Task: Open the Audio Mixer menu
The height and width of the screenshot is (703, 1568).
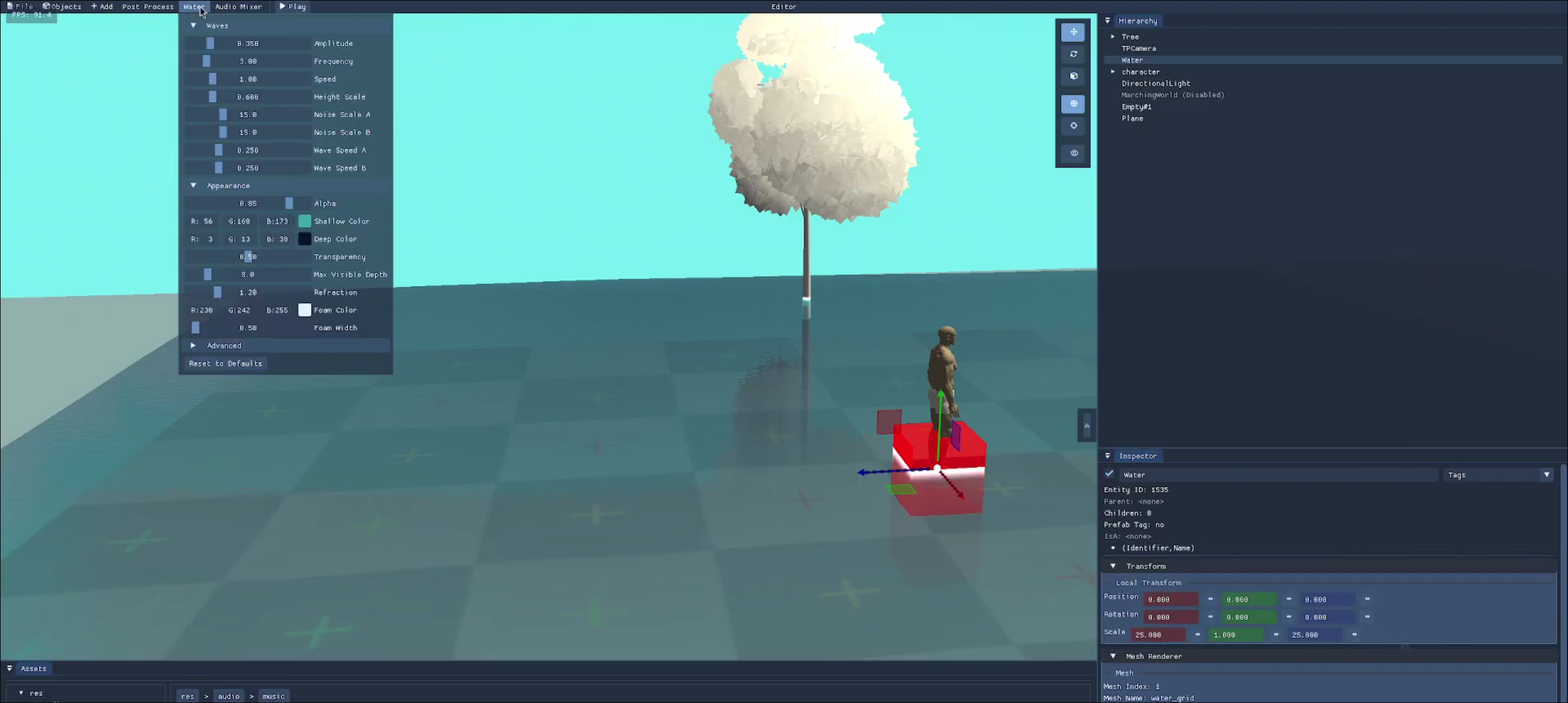Action: pos(238,7)
